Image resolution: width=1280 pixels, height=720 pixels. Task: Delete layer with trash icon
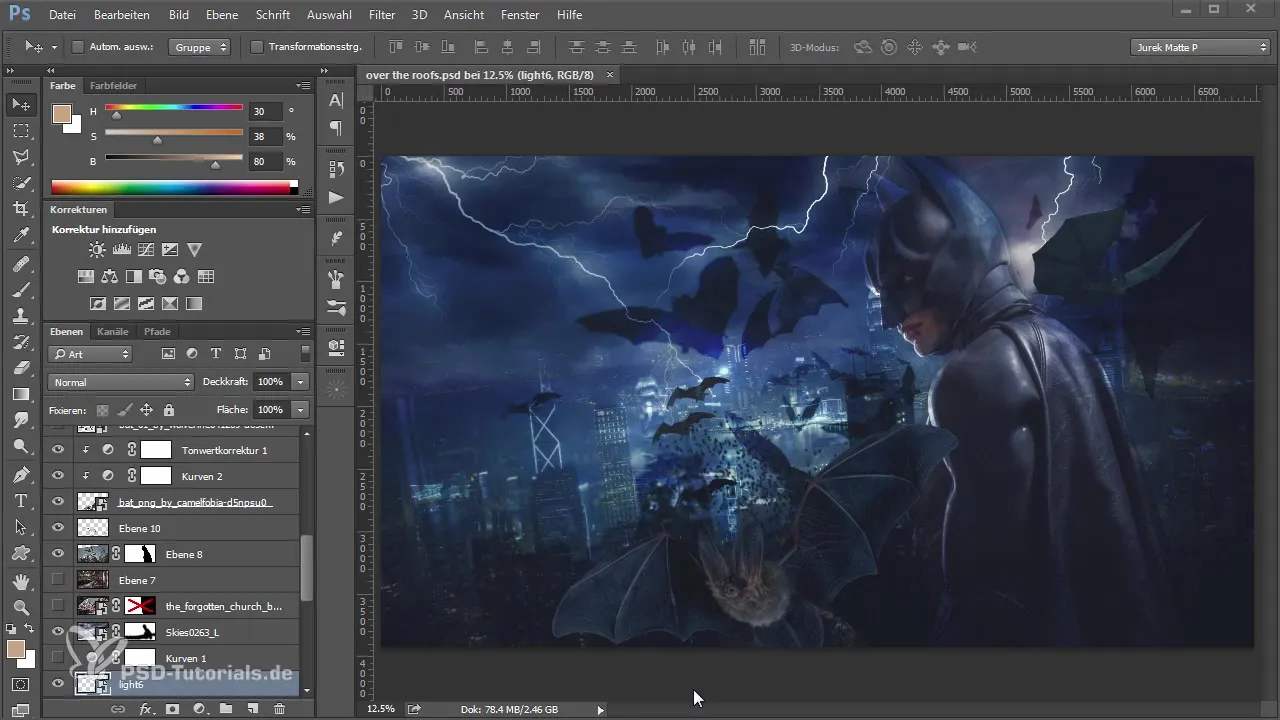pyautogui.click(x=279, y=708)
